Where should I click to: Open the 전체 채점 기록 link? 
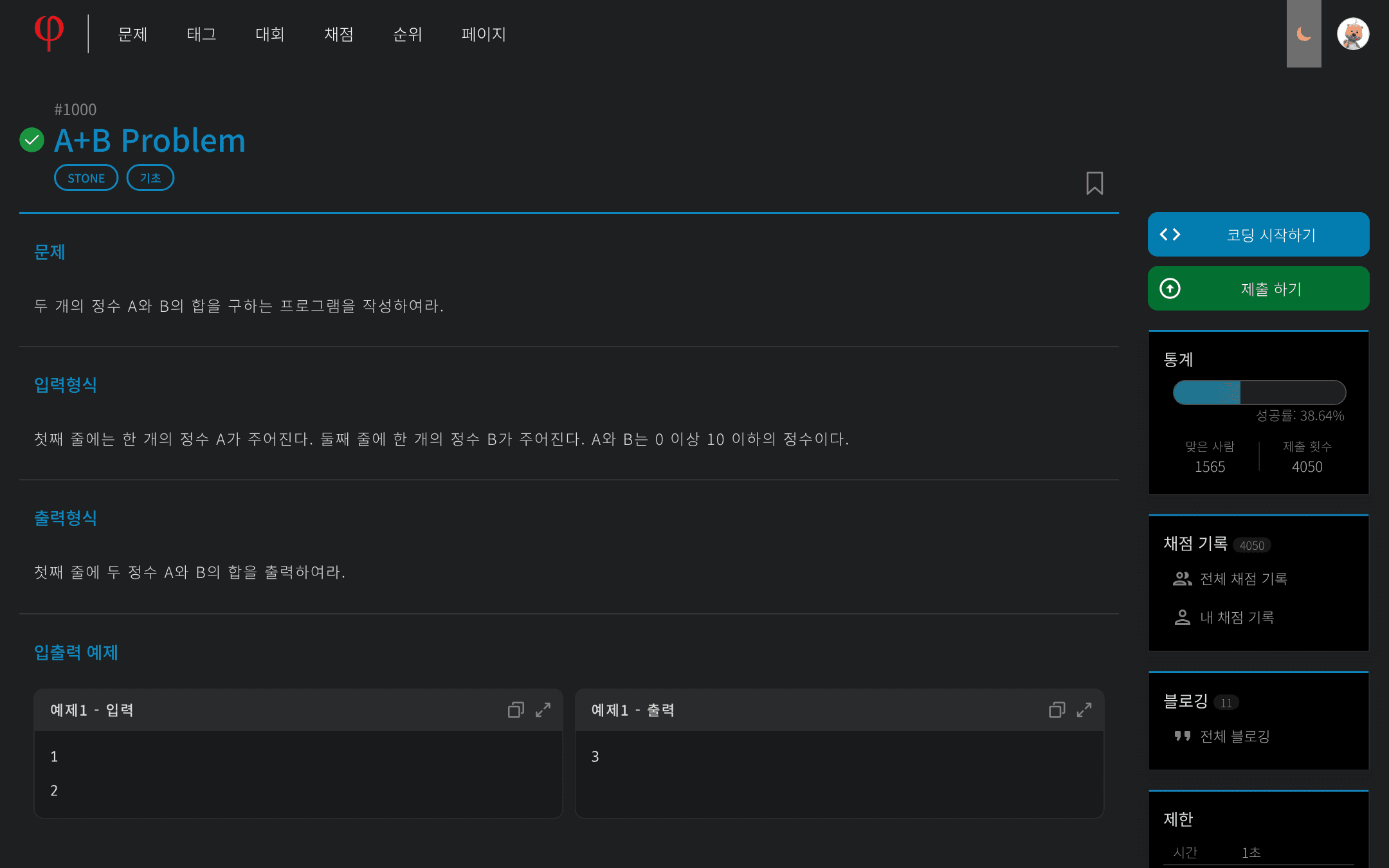pos(1244,579)
